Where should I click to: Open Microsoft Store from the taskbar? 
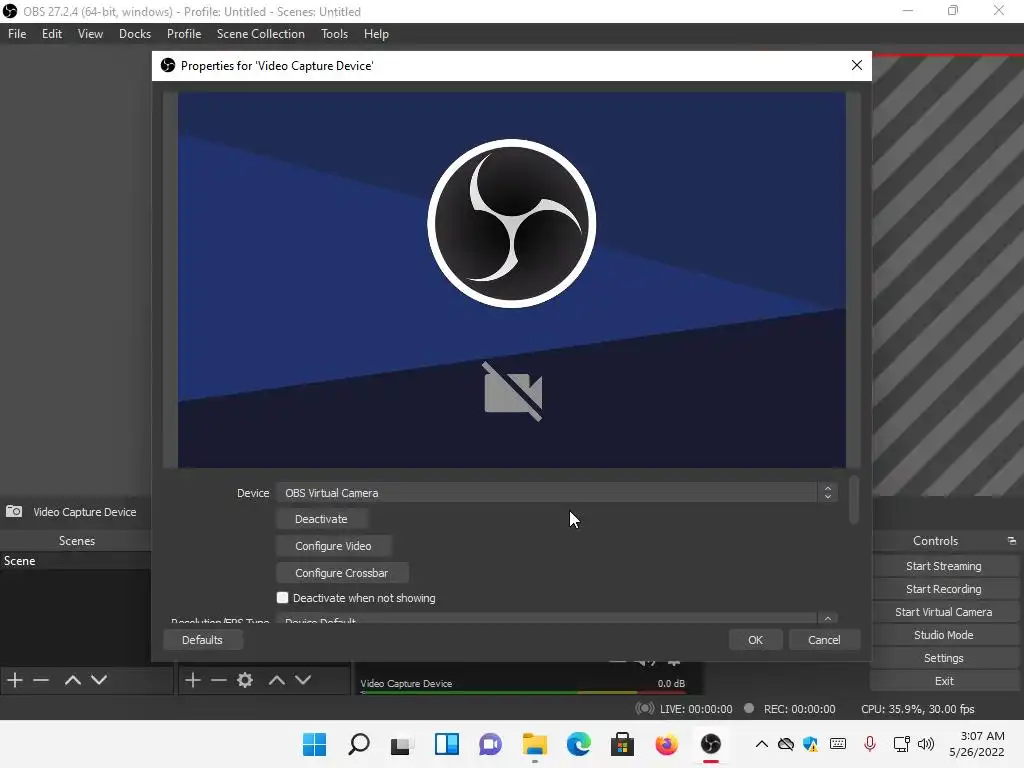(622, 744)
